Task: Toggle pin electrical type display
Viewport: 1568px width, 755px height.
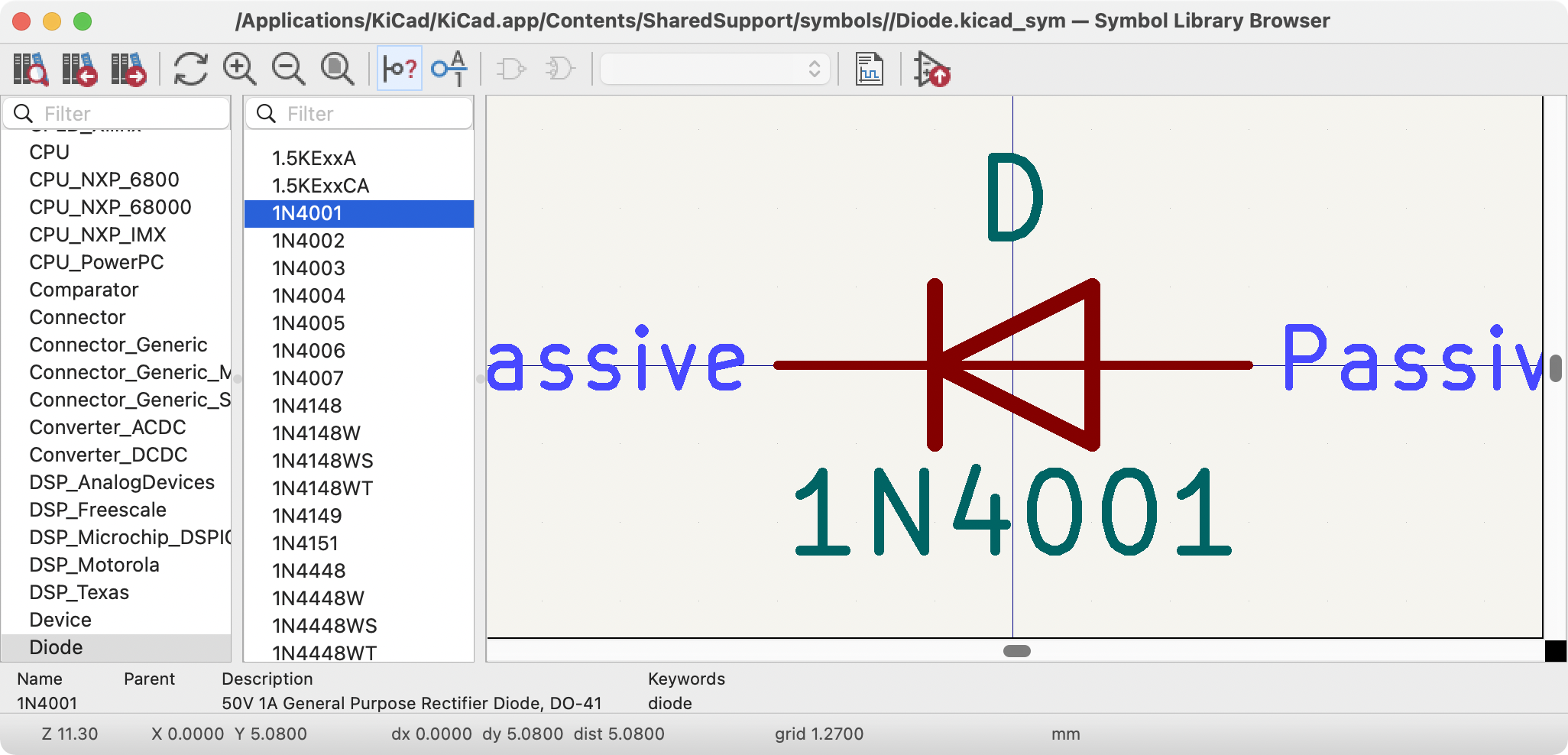Action: (399, 69)
